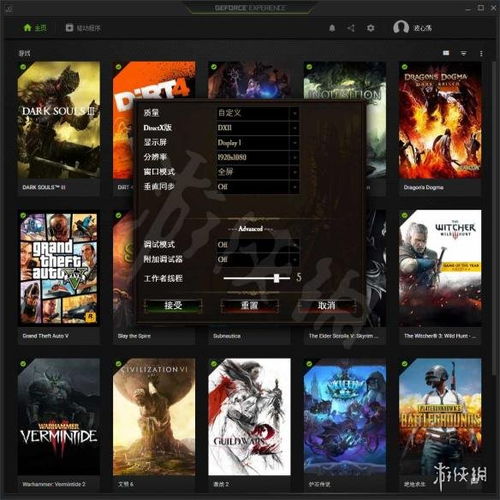Viewport: 500px width, 500px height.
Task: Click the 工作者线程 worker threads slider
Action: click(x=257, y=278)
